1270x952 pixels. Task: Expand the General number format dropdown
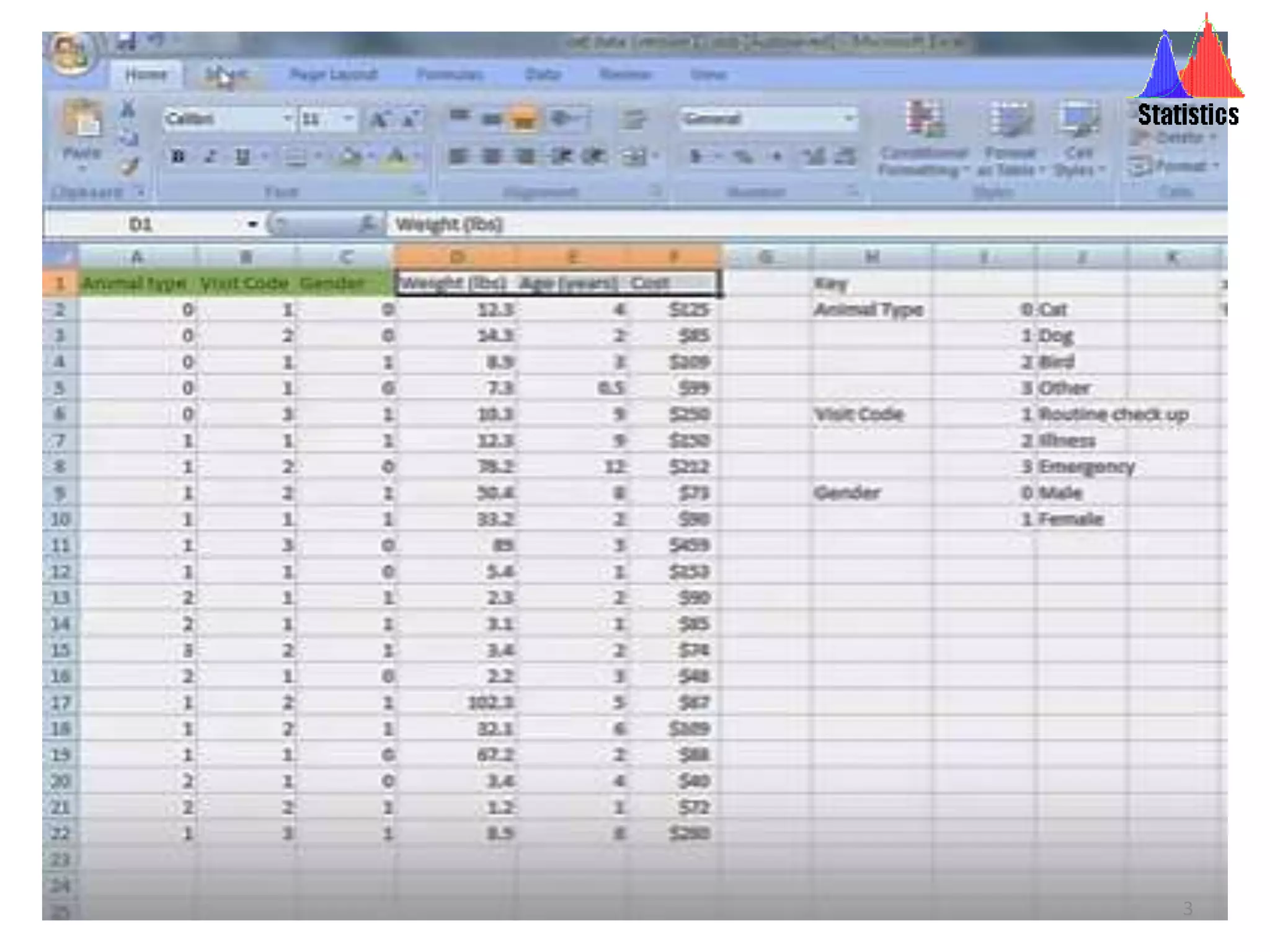[x=848, y=118]
